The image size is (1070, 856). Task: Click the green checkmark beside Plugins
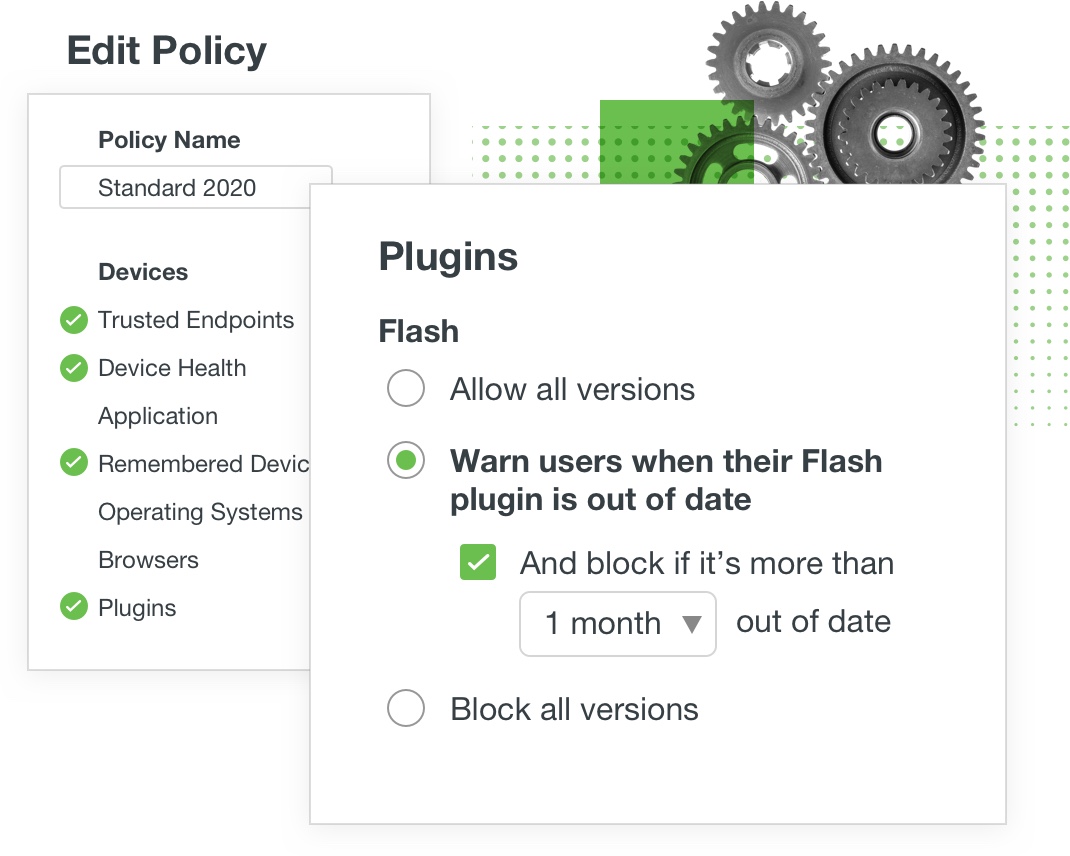74,608
